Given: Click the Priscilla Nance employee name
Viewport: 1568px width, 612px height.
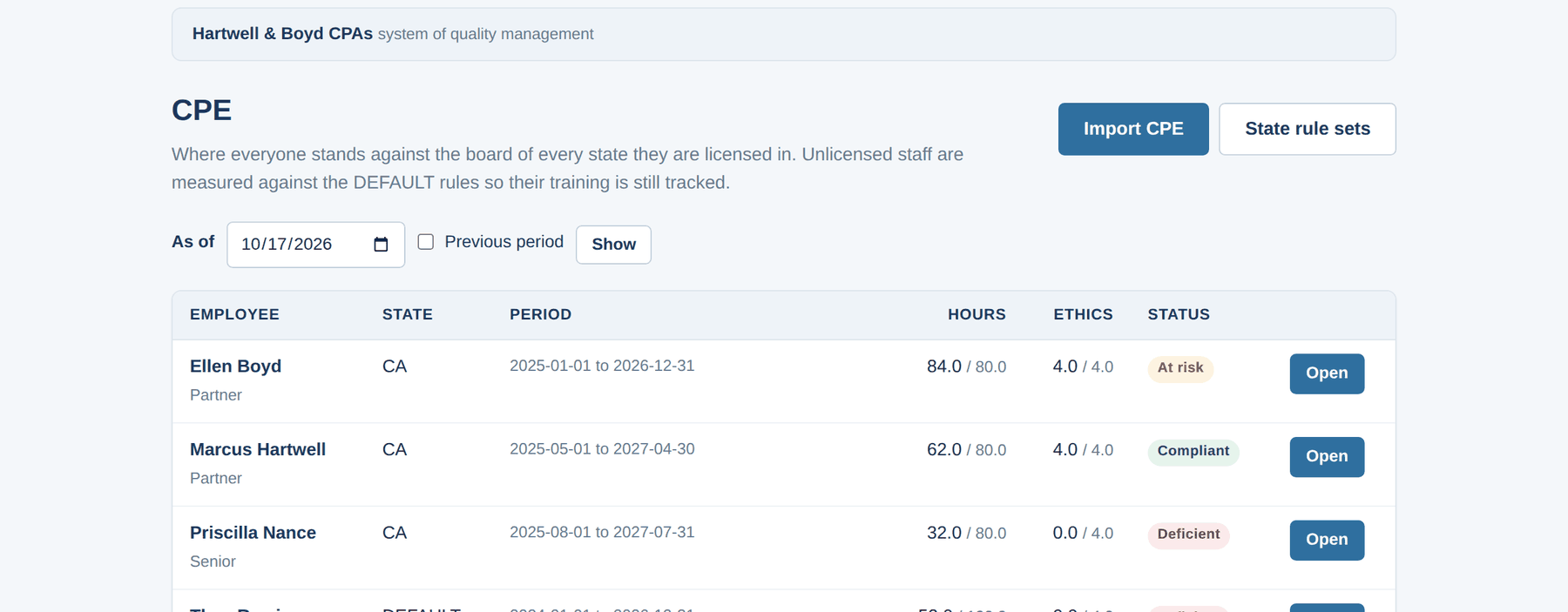Looking at the screenshot, I should [x=253, y=533].
